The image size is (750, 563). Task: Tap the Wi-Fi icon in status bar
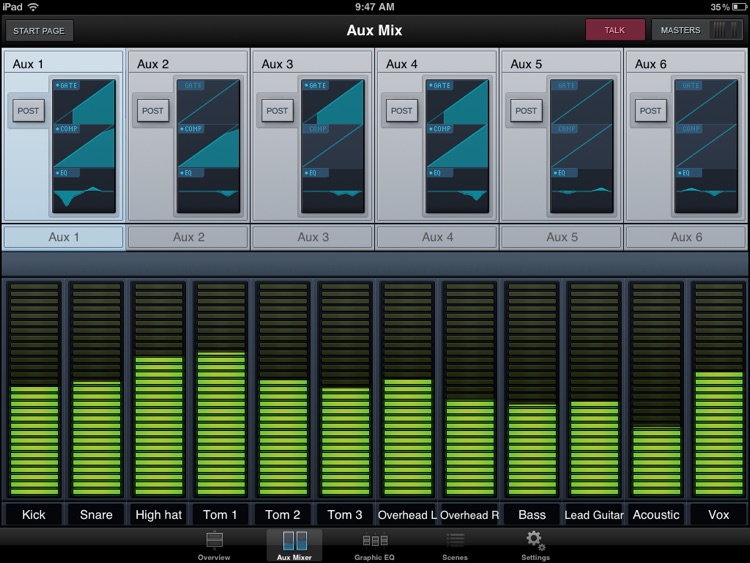33,6
